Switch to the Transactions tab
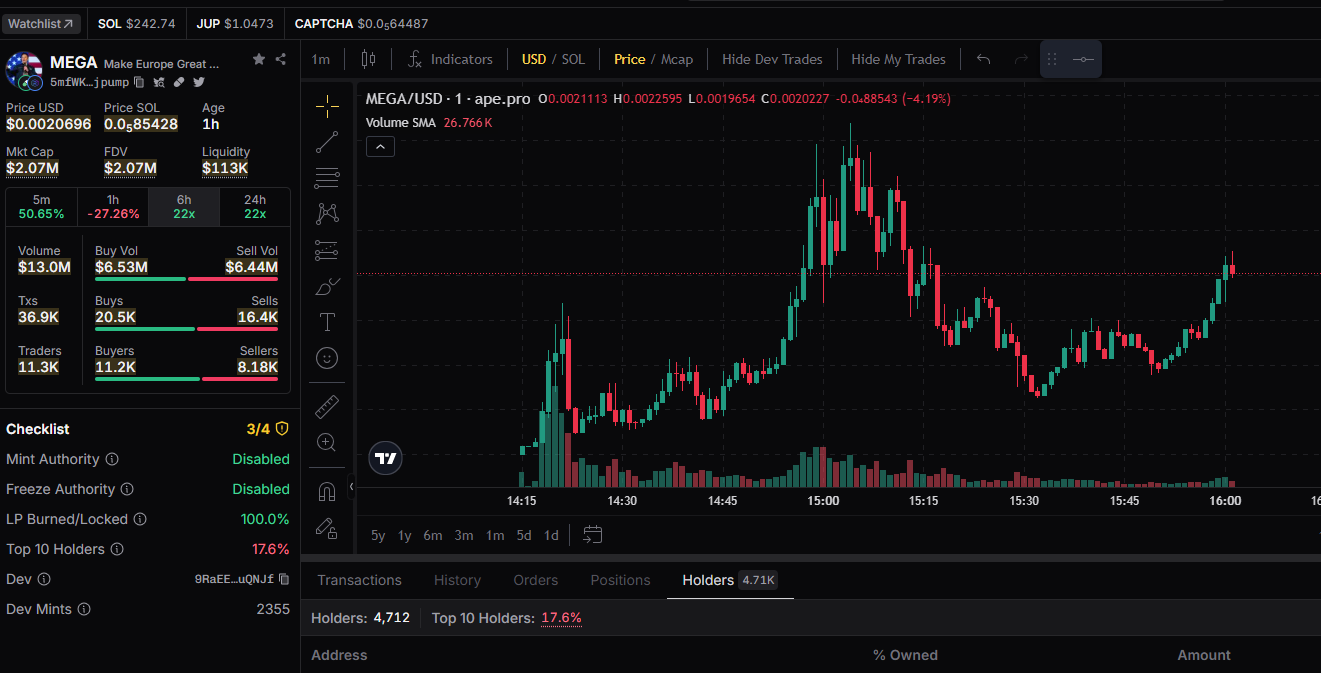The height and width of the screenshot is (673, 1321). click(x=359, y=580)
